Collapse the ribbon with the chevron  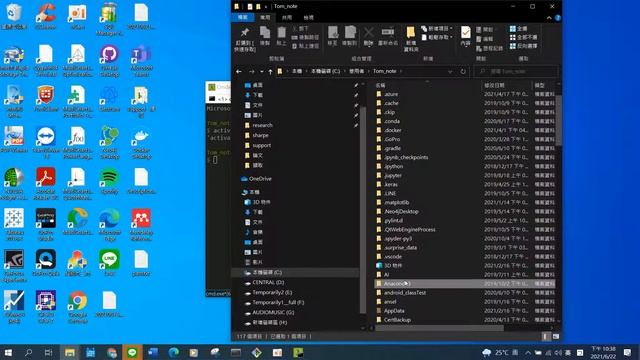point(549,18)
